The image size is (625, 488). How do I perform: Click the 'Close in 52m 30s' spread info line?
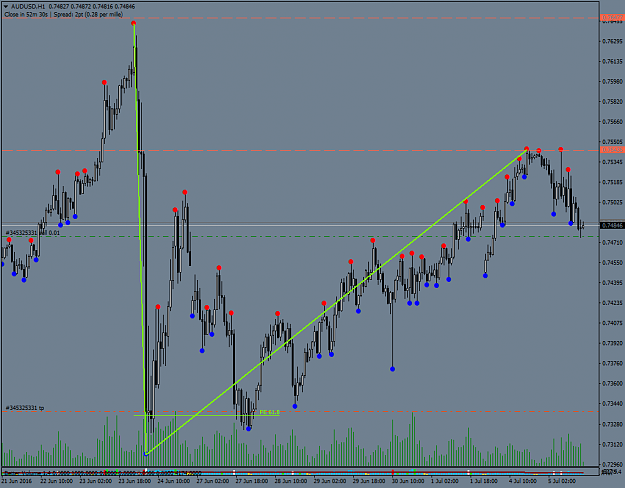coord(63,15)
